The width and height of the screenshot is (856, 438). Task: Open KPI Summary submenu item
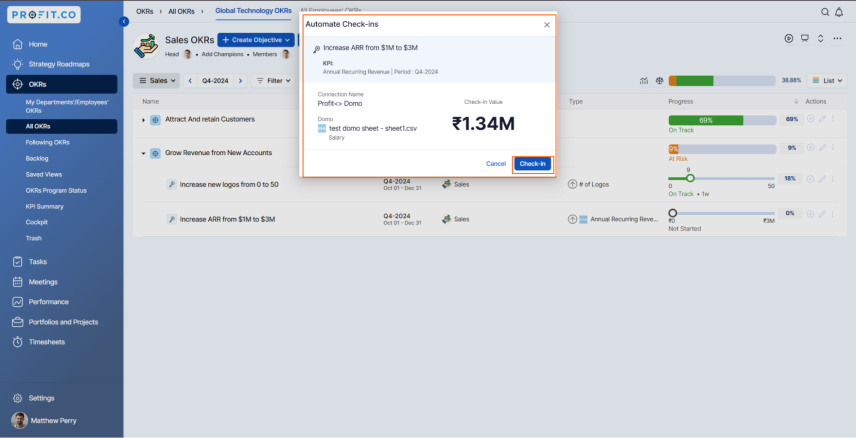pos(45,206)
